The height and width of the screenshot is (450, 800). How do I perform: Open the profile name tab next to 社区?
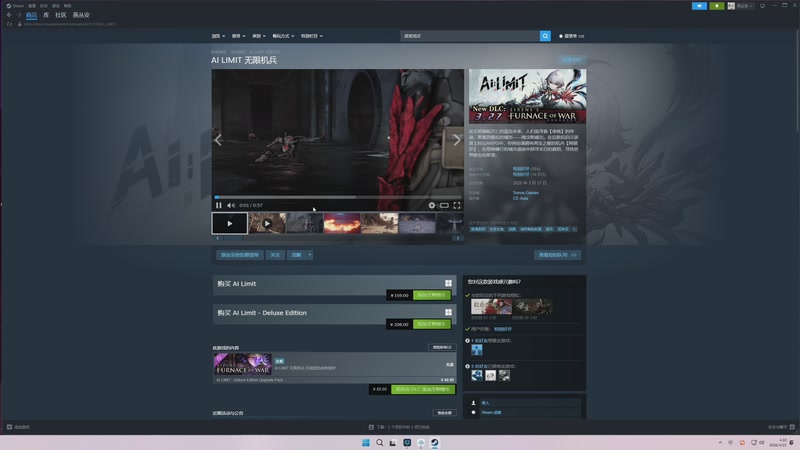[81, 15]
